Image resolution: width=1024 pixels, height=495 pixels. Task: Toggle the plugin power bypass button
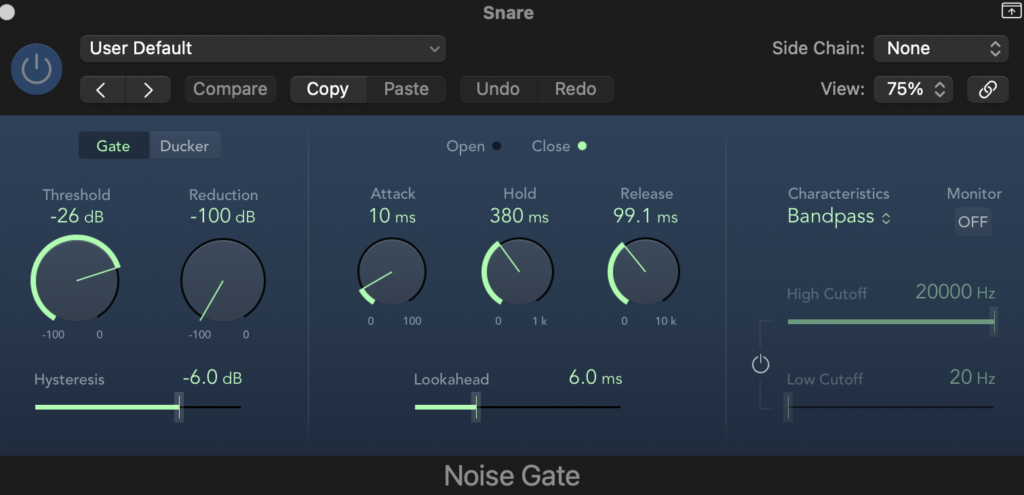click(36, 69)
